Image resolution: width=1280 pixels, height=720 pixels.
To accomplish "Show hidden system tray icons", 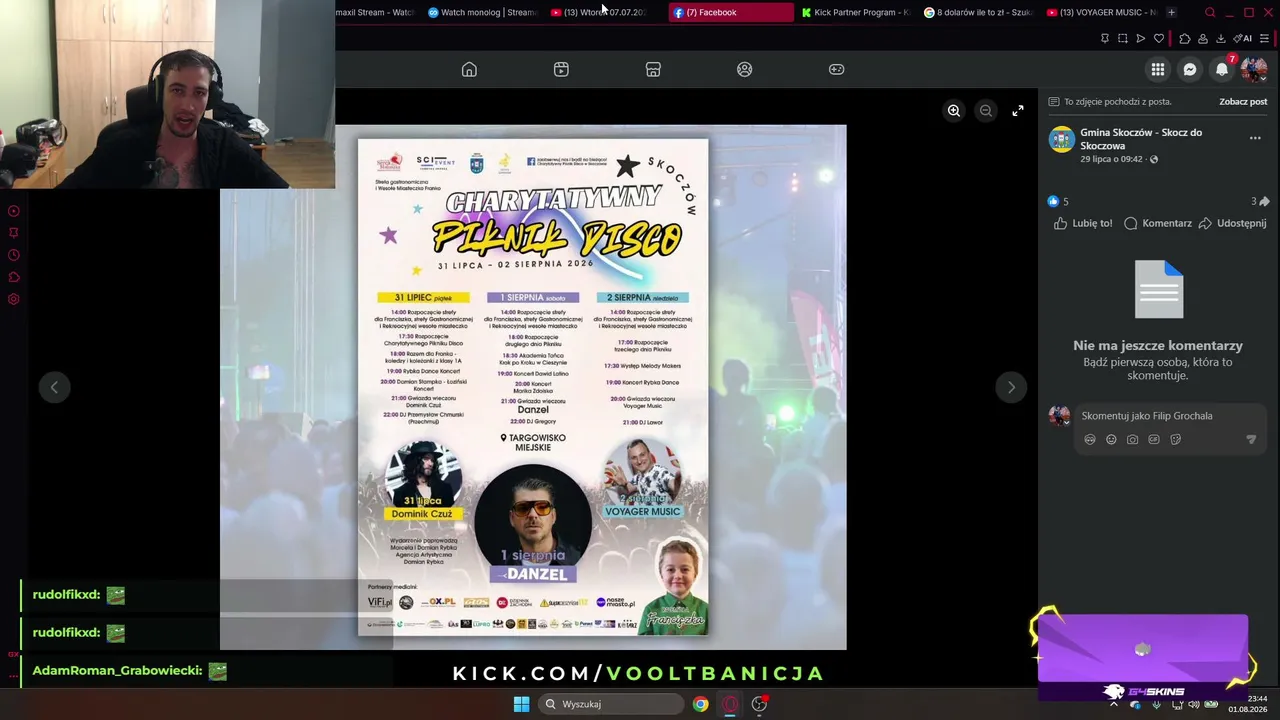I will tap(1114, 704).
